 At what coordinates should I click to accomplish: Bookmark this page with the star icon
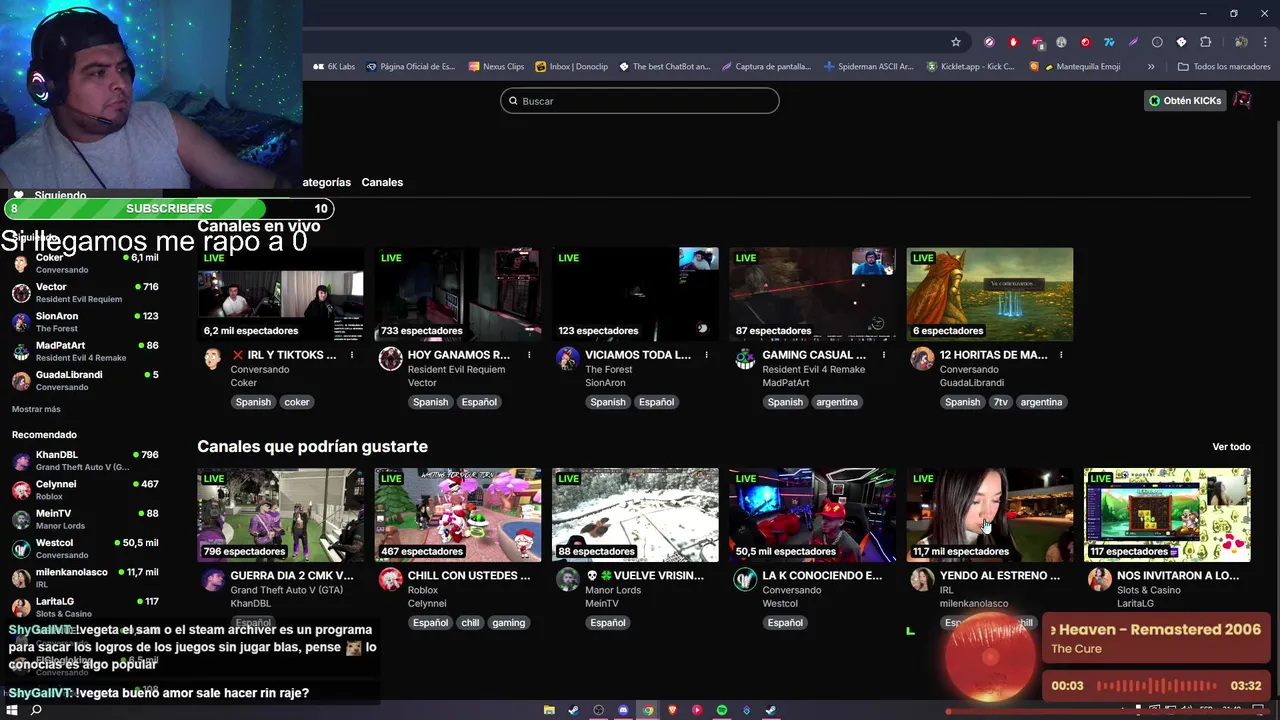pos(956,42)
